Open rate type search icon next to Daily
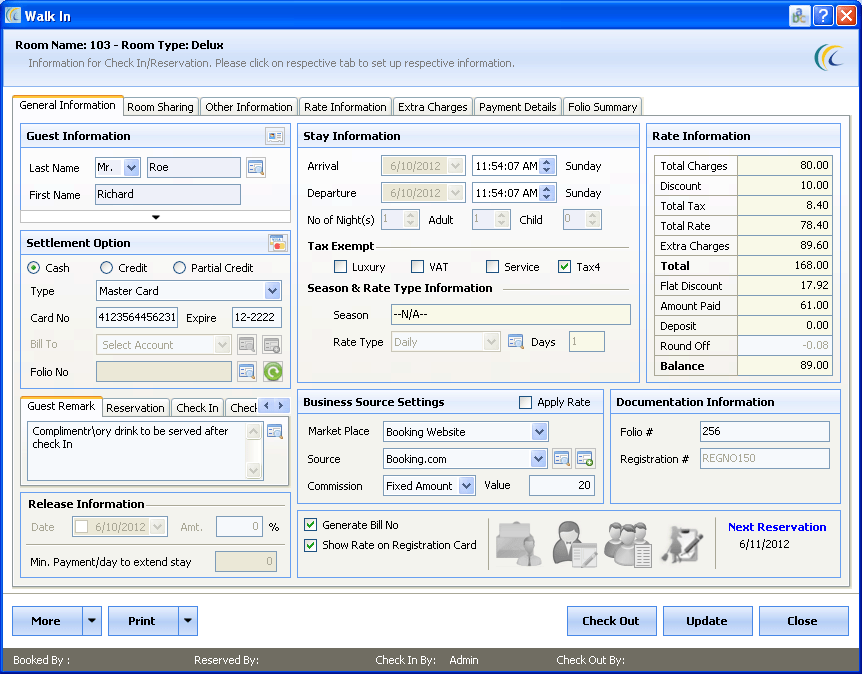This screenshot has width=862, height=674. (516, 342)
